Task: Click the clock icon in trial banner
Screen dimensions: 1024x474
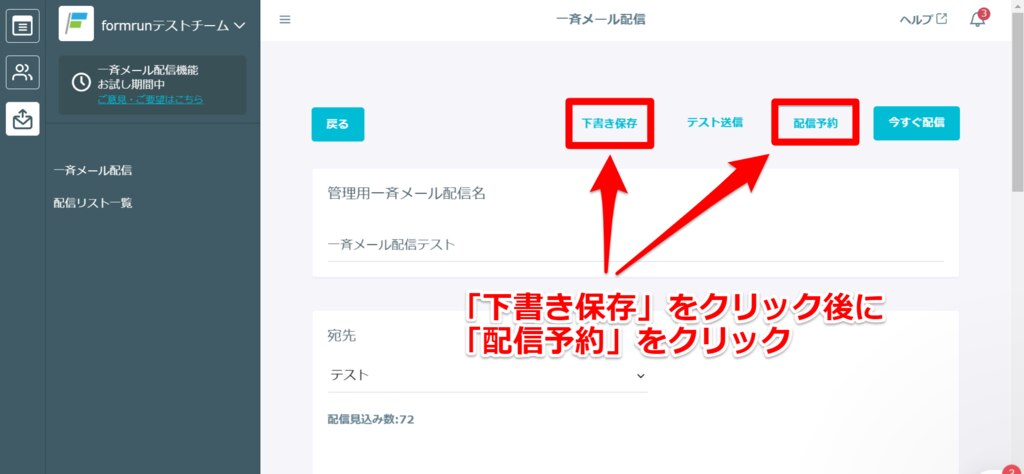Action: (81, 82)
